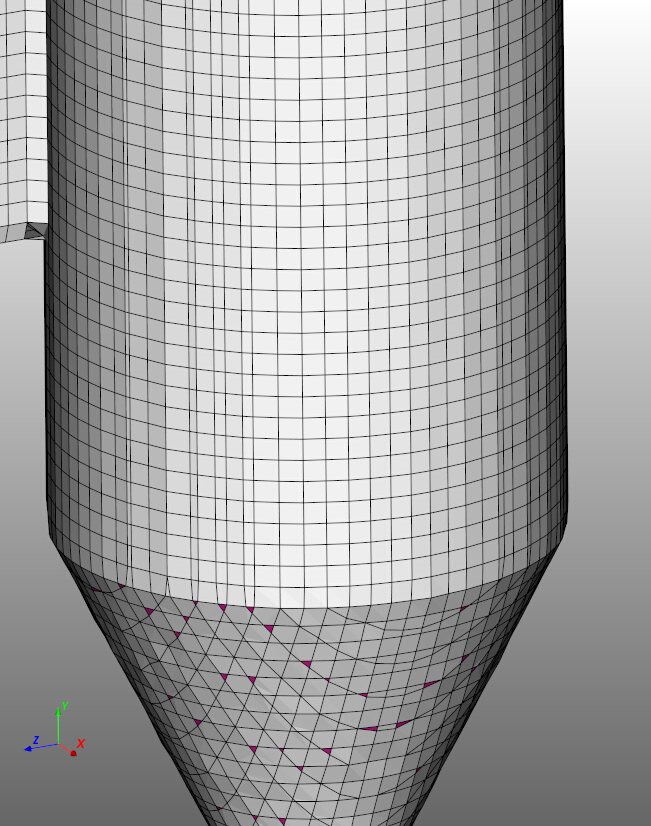The image size is (651, 826).
Task: Pick the leftmost magenta triangle at the cone's top
Action: [x=96, y=588]
